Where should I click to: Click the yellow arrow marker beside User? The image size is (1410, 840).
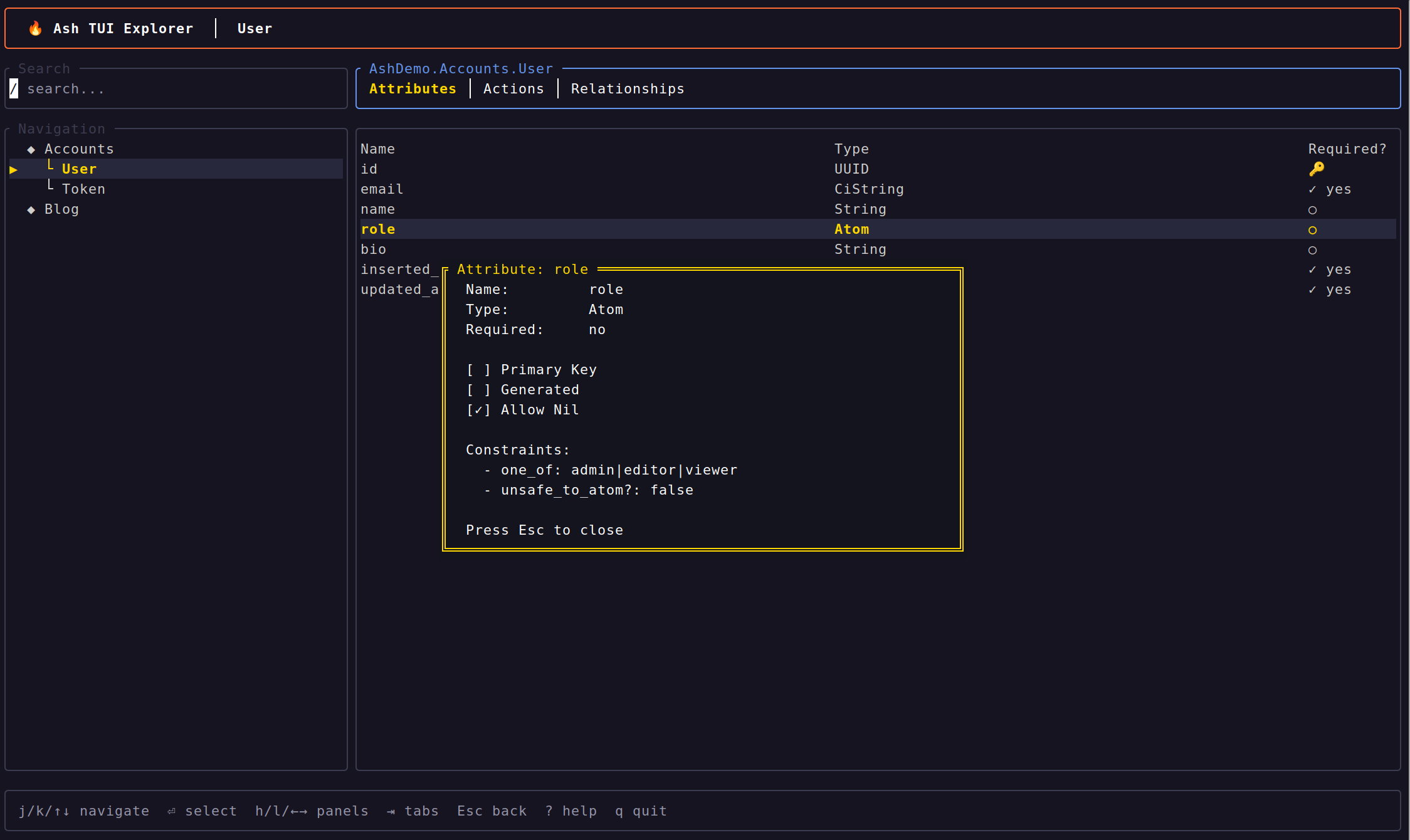[13, 169]
